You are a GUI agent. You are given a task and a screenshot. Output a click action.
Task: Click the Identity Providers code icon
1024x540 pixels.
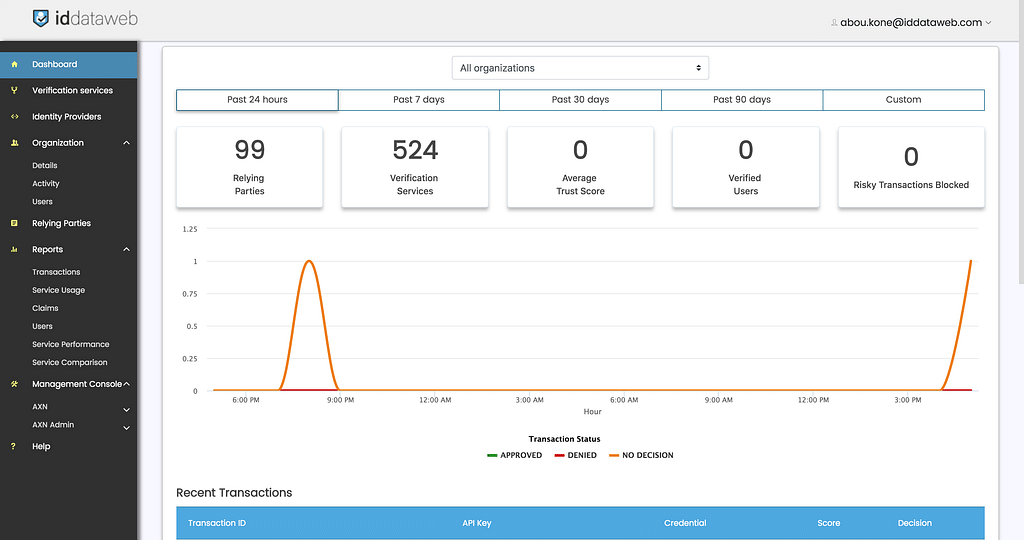pyautogui.click(x=14, y=117)
